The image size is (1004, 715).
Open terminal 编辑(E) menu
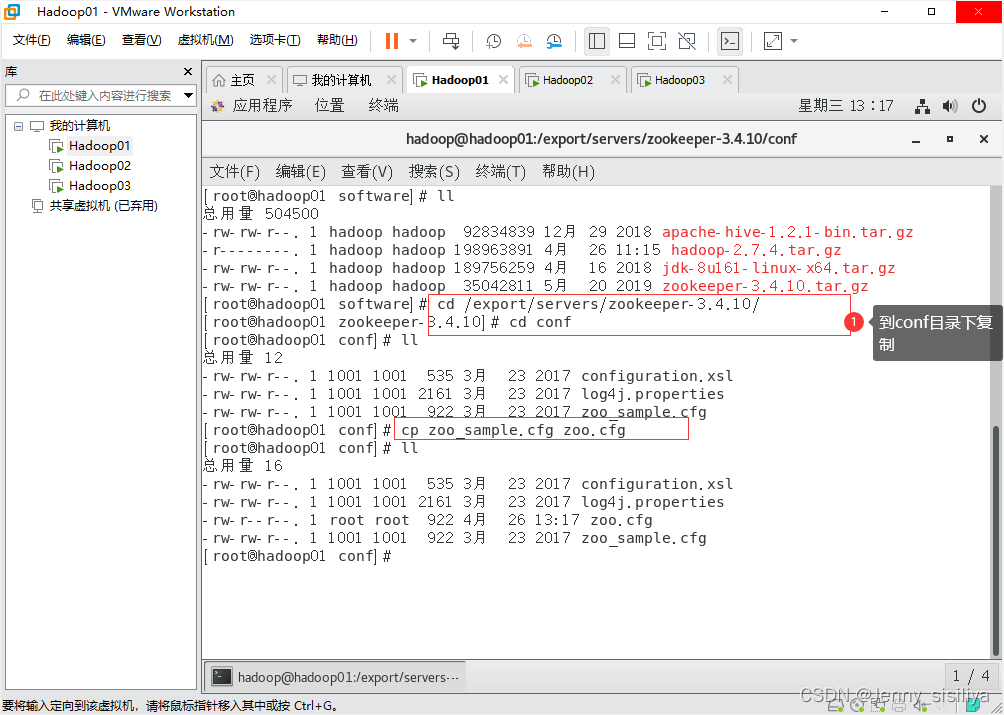pos(300,172)
